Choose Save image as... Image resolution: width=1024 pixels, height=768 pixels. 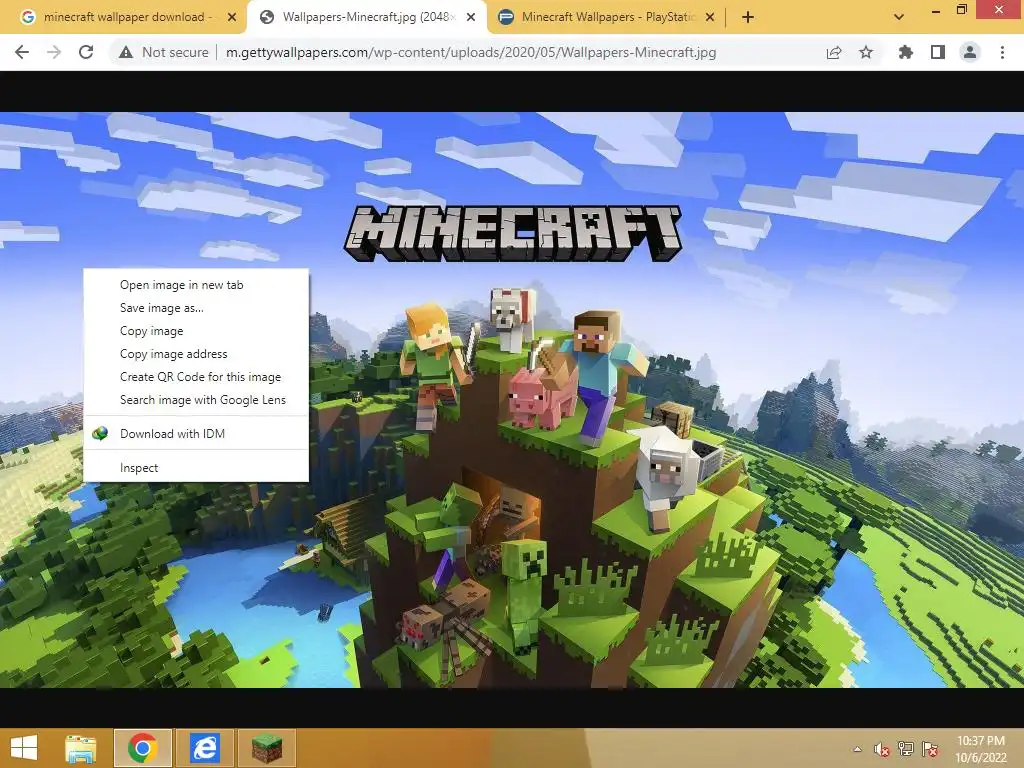[196, 308]
